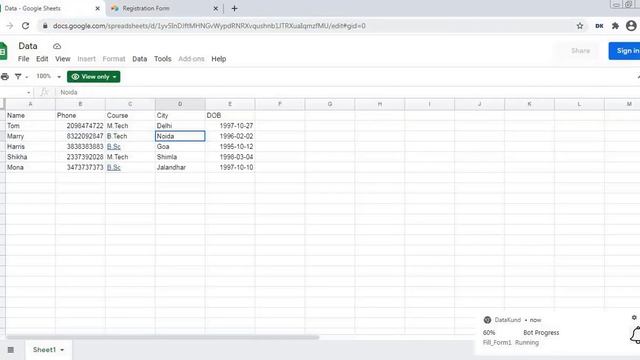Click the Data document title

(x=28, y=46)
